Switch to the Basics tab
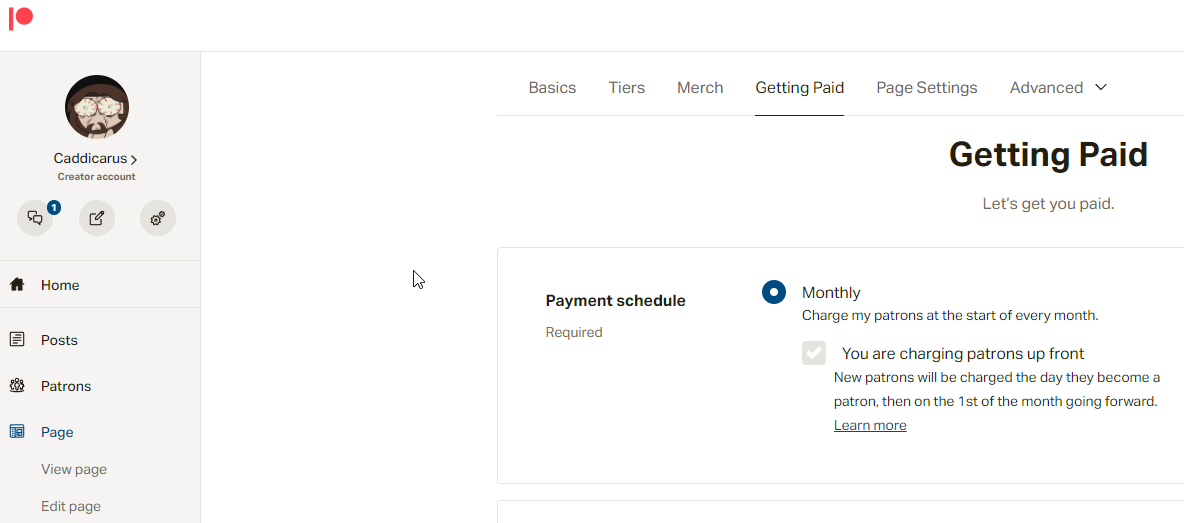The width and height of the screenshot is (1184, 523). (552, 88)
